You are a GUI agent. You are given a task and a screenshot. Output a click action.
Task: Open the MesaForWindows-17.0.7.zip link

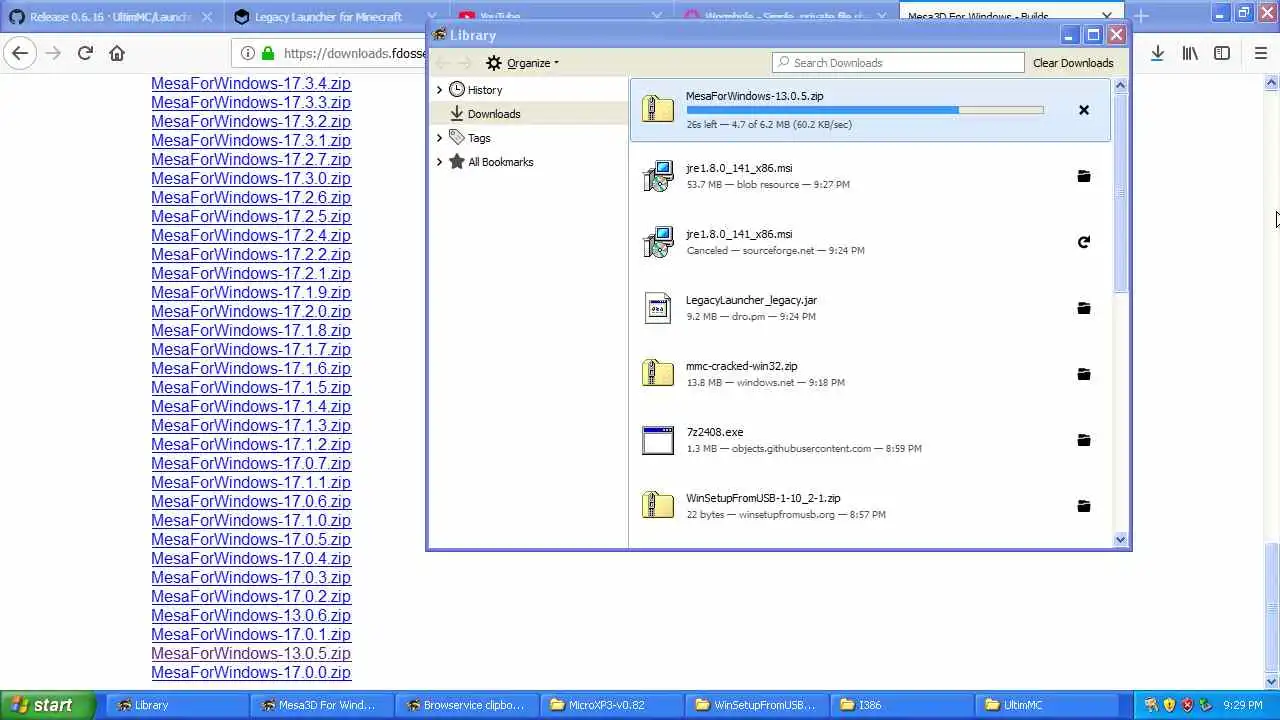251,463
